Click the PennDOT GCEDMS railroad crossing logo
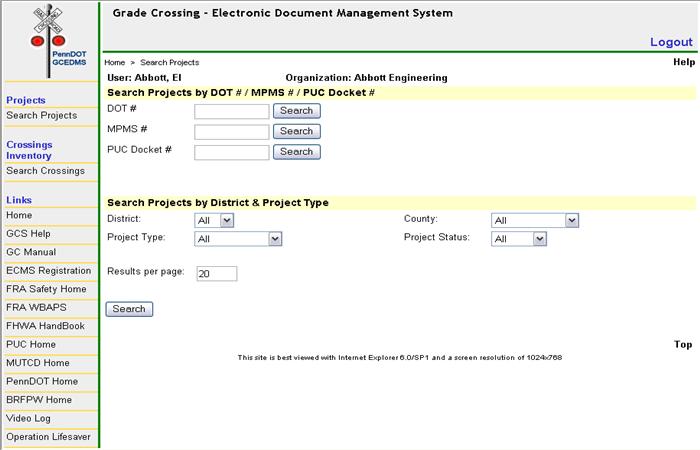 (48, 38)
